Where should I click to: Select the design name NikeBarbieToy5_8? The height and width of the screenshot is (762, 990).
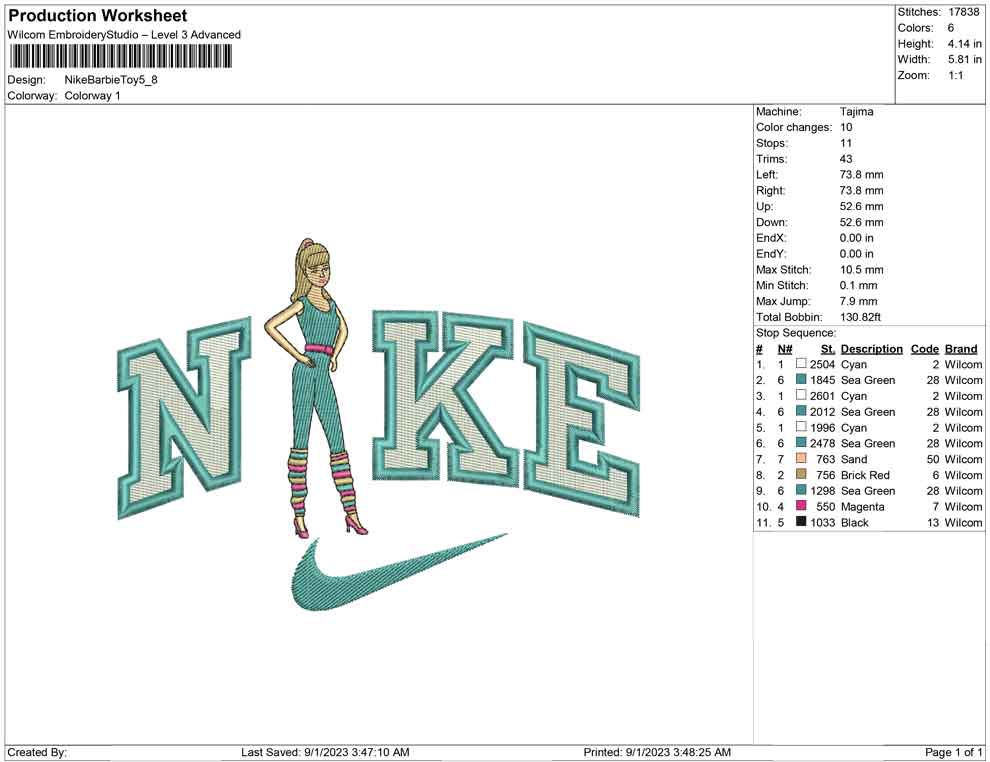(x=110, y=80)
